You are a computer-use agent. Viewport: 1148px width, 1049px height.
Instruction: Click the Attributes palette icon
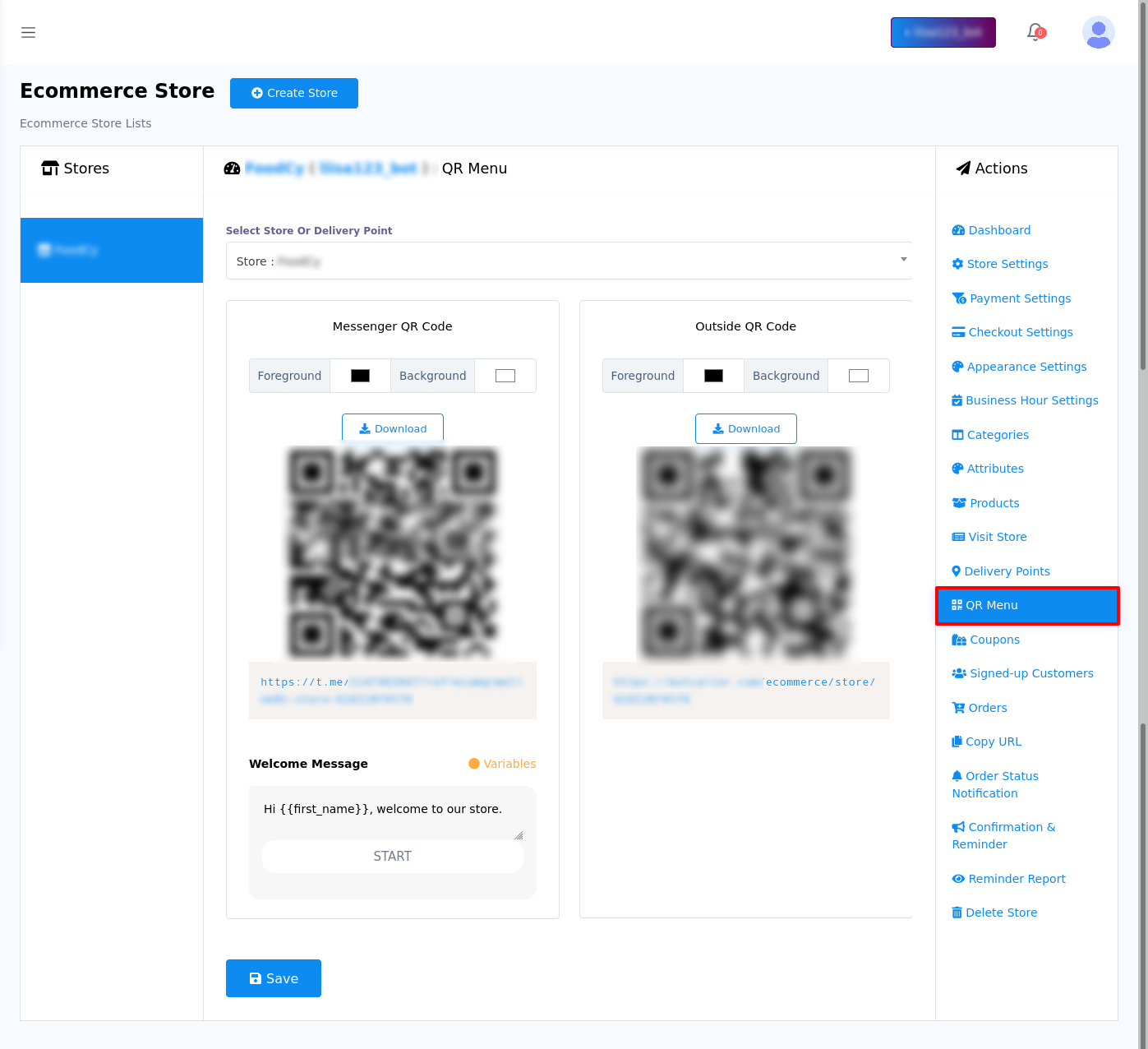point(957,469)
